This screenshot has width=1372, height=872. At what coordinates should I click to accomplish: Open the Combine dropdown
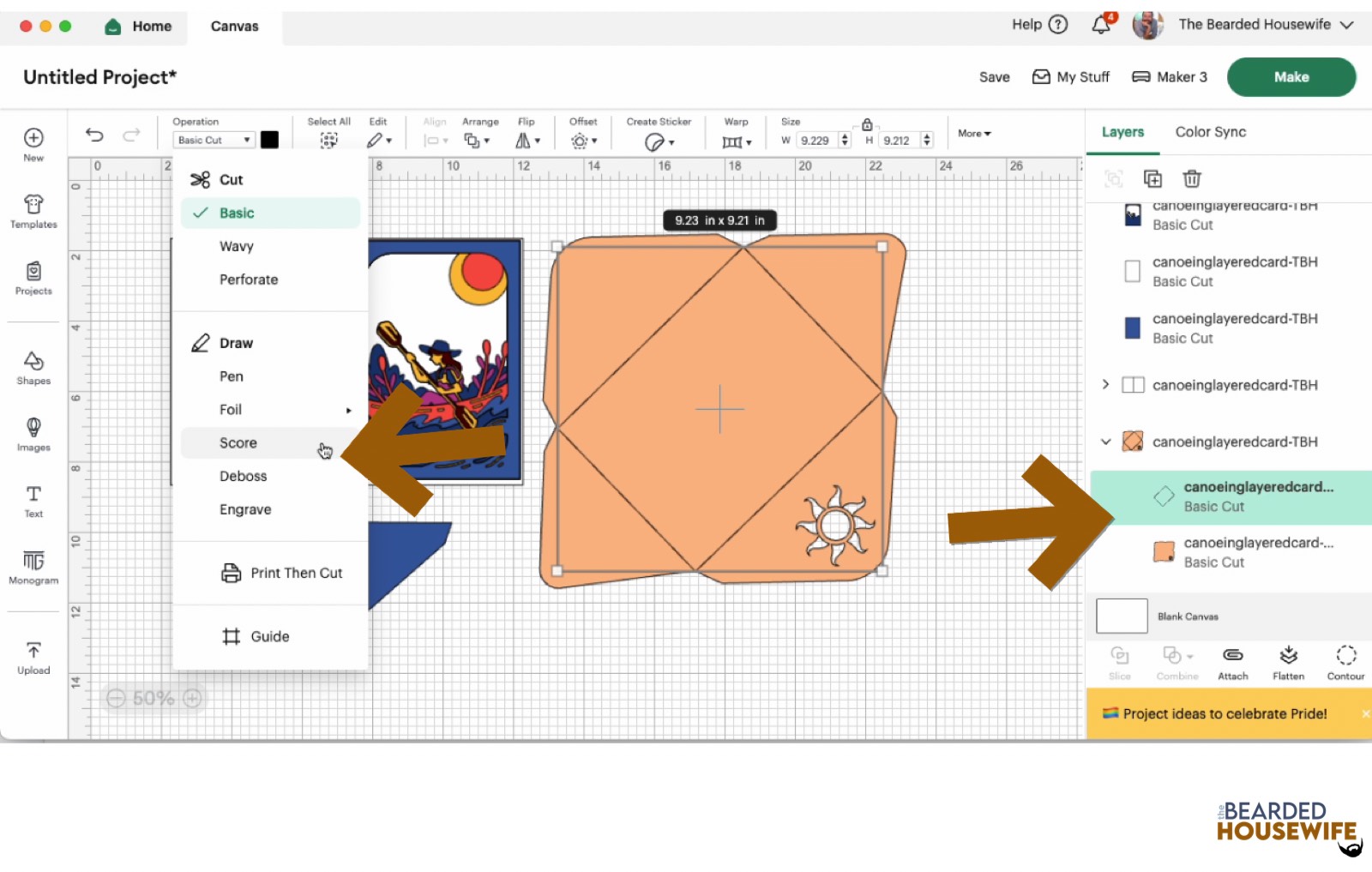click(1177, 664)
